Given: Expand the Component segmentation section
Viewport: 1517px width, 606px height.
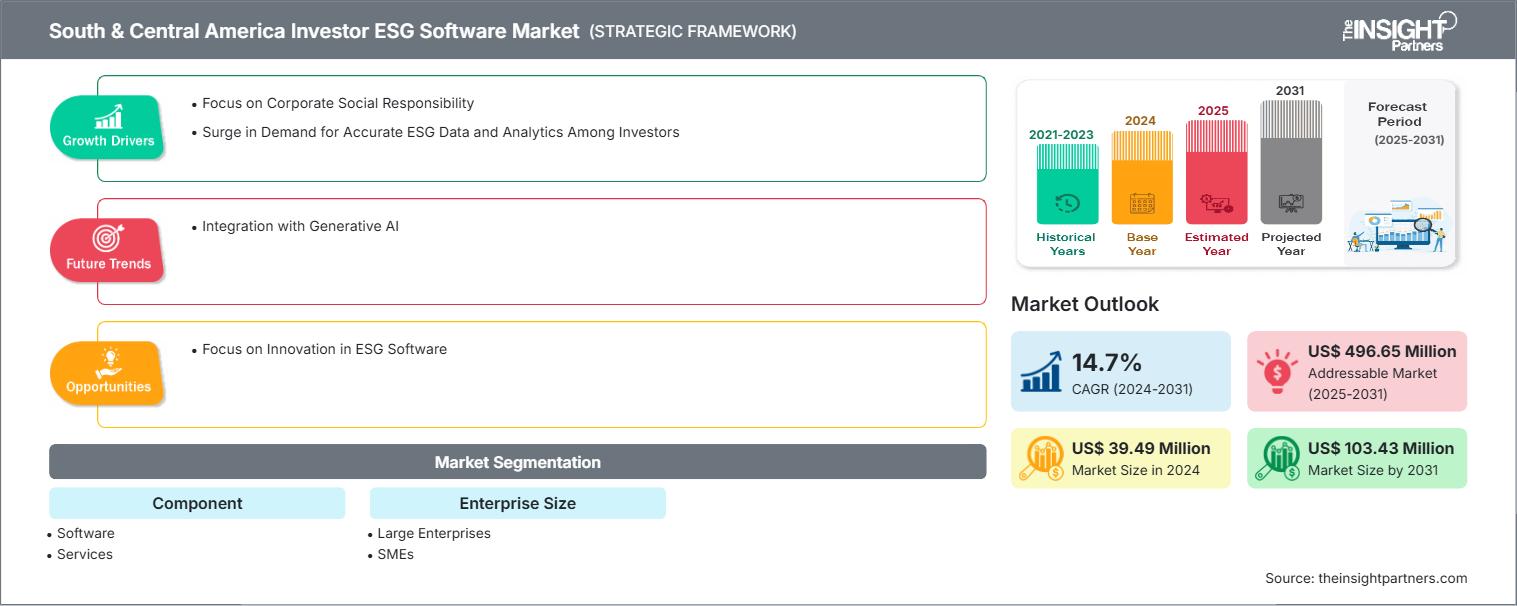Looking at the screenshot, I should tap(197, 503).
